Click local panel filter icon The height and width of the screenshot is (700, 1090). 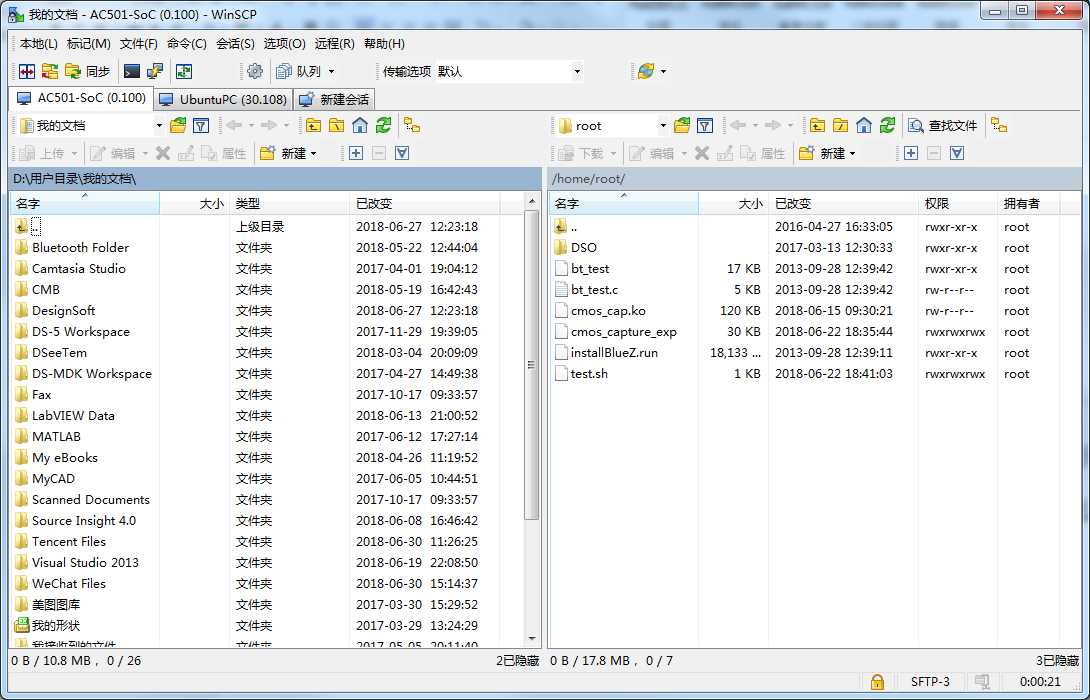point(201,125)
